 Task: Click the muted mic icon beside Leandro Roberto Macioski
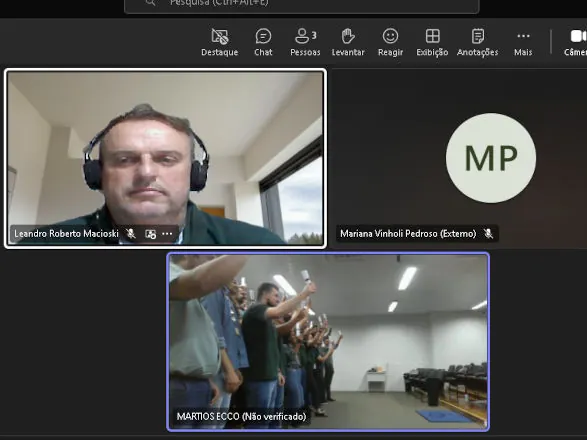[131, 234]
